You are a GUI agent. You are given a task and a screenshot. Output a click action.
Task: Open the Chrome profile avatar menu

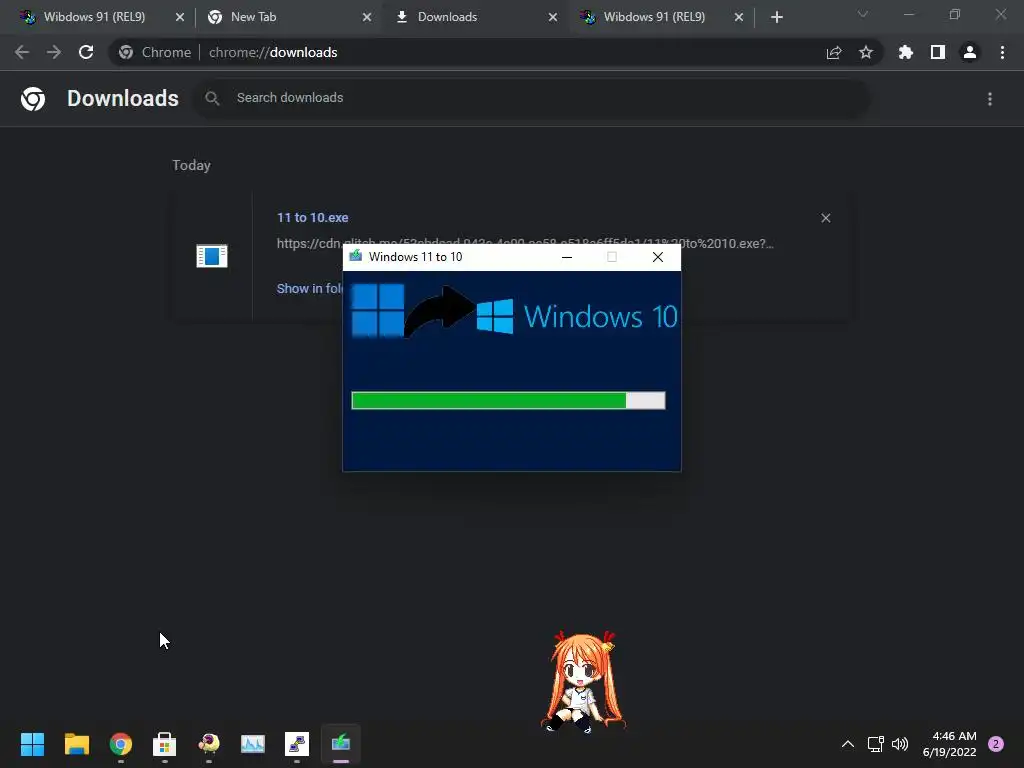tap(970, 52)
